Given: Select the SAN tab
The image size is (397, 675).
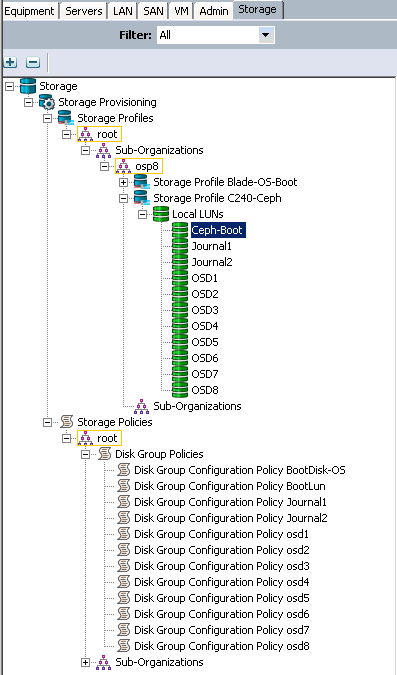Looking at the screenshot, I should coord(153,11).
